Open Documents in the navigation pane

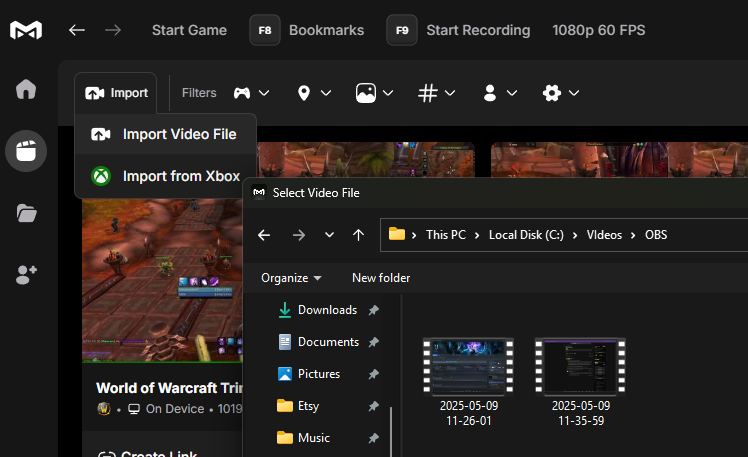(x=328, y=342)
